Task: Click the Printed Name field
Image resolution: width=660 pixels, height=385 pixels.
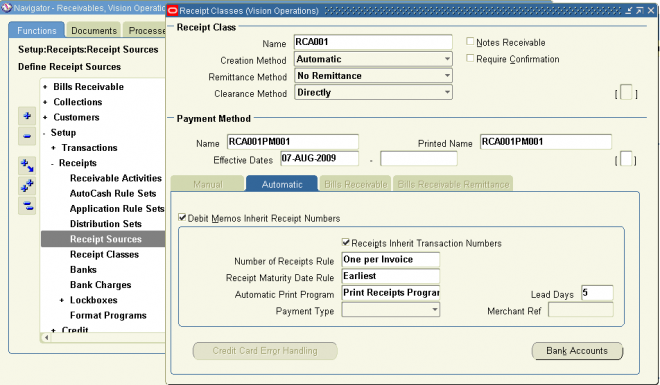Action: [x=546, y=142]
